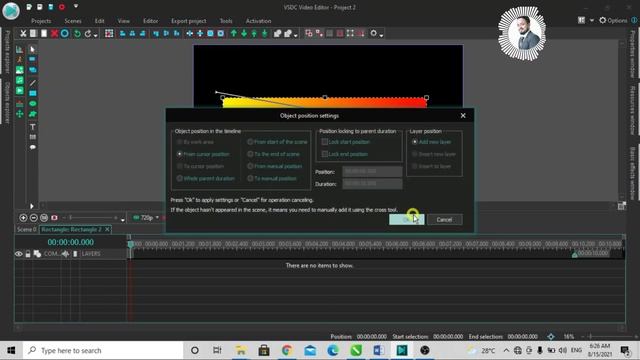Click timeline zoom in plus icon

[x=23, y=218]
